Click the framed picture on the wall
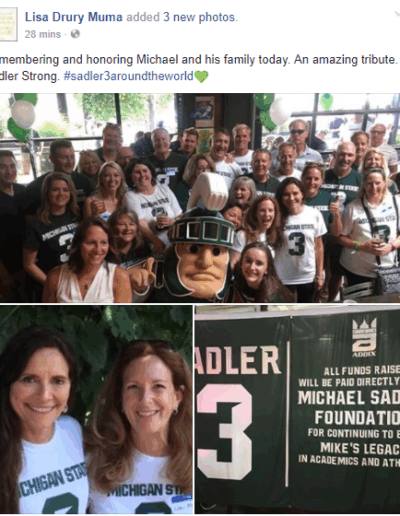The image size is (400, 516). 204,112
